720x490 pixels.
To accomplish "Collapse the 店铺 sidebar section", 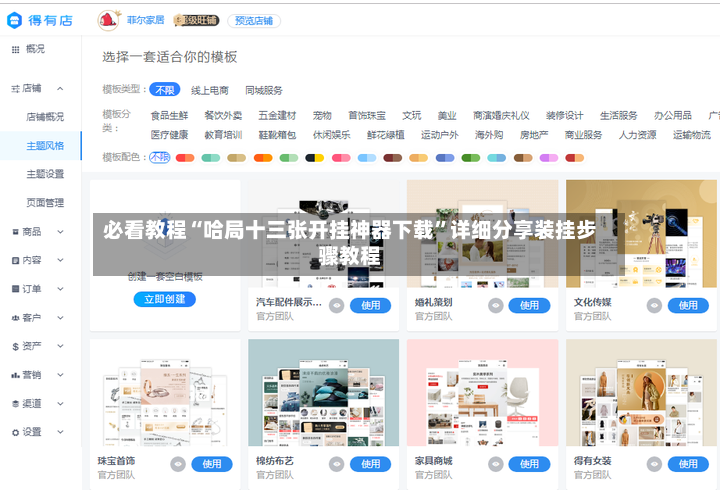I will pos(60,89).
